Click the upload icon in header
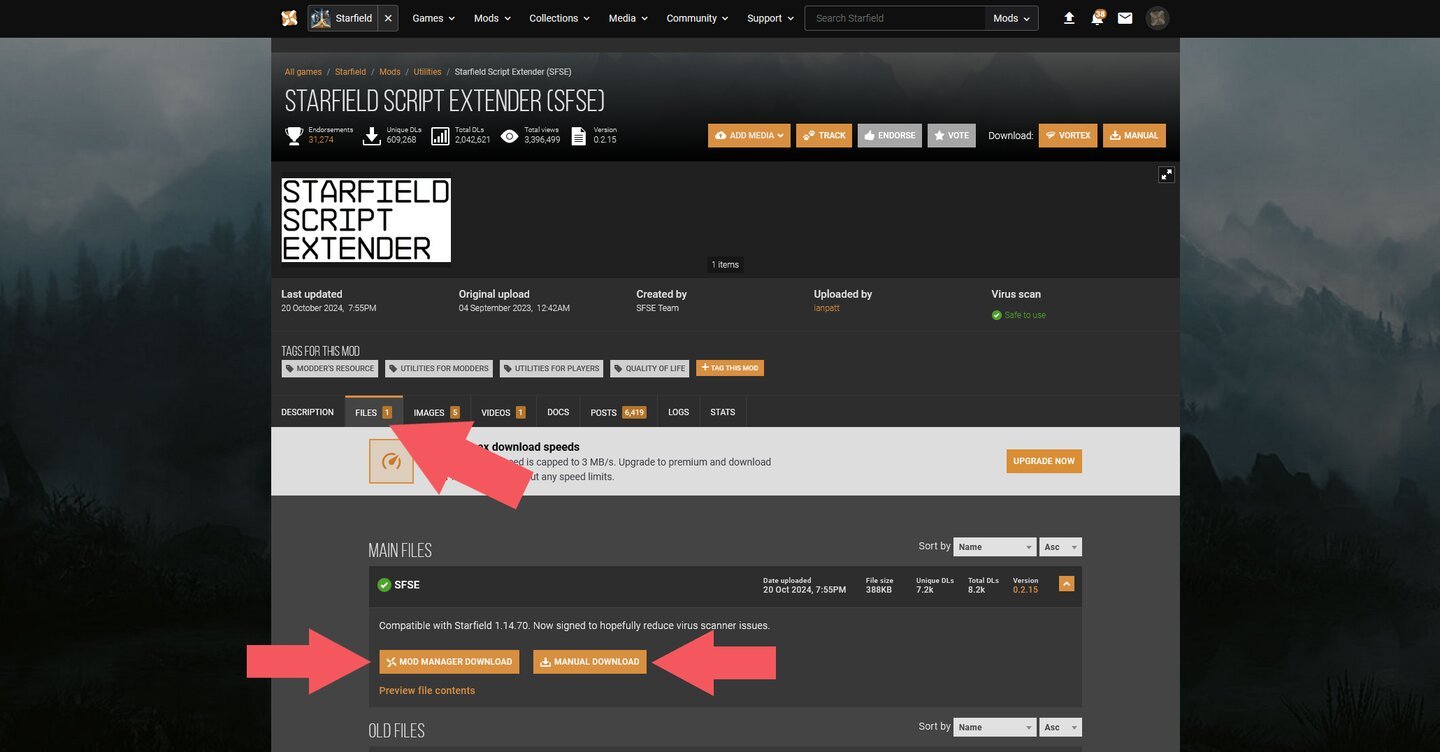The image size is (1440, 752). [x=1069, y=18]
